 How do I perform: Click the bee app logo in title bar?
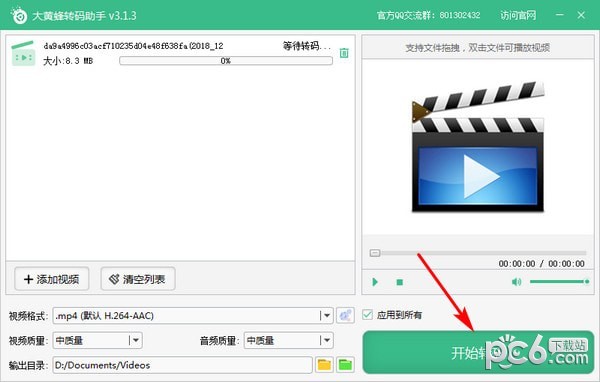tap(19, 15)
